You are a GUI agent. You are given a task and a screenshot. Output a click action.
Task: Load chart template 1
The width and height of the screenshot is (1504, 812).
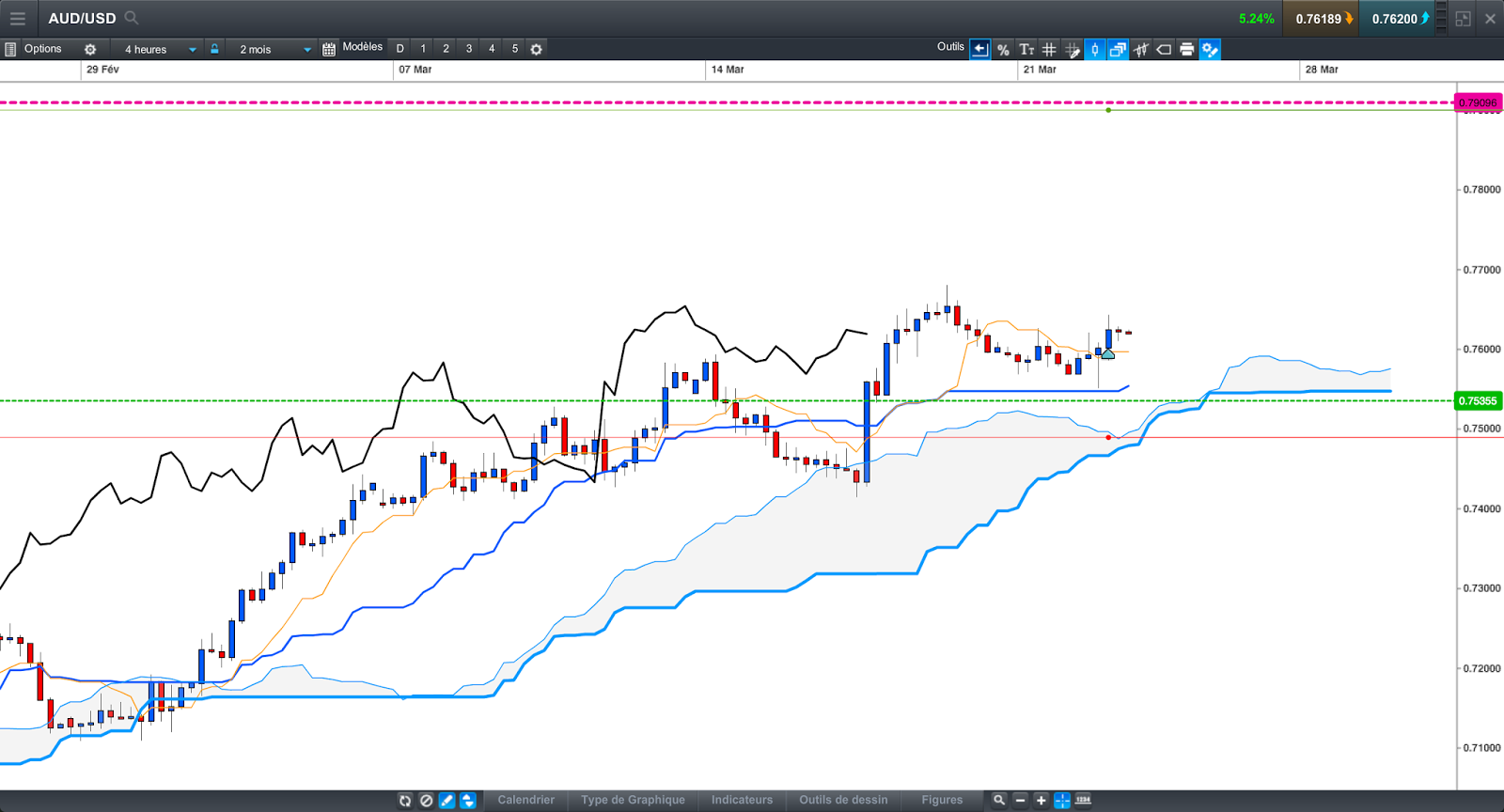click(423, 49)
